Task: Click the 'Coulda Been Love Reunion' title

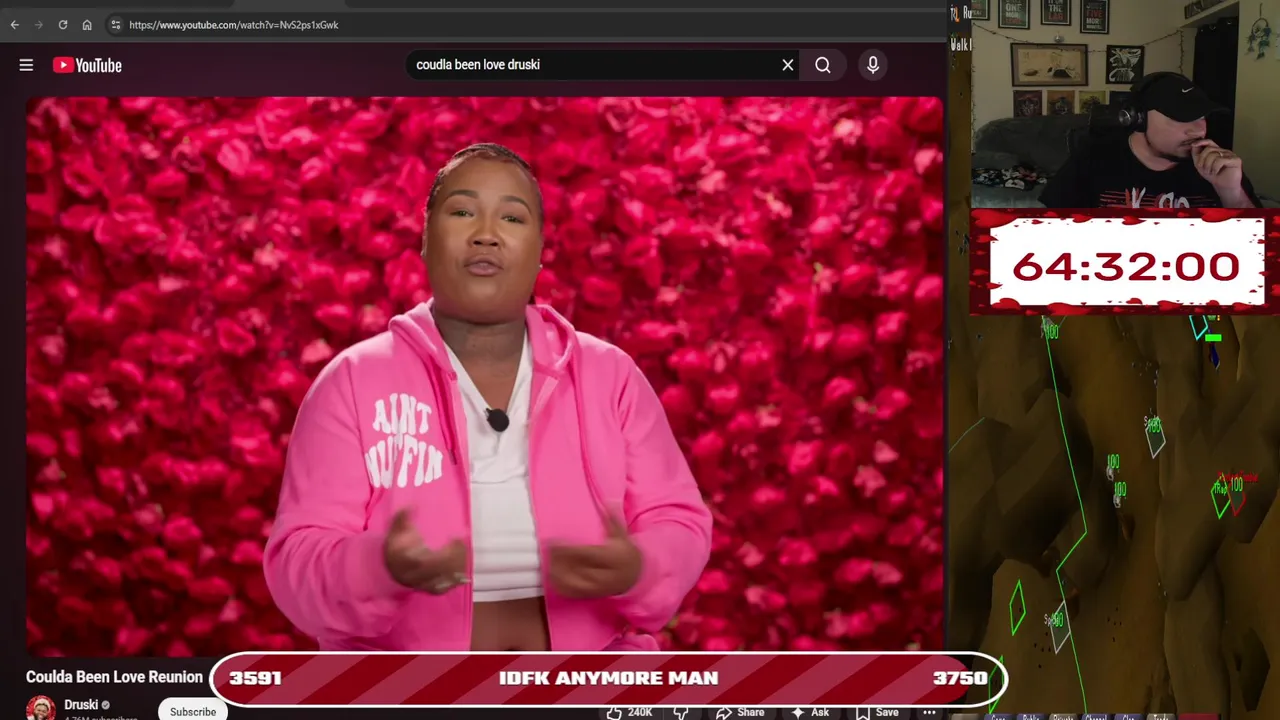Action: (x=114, y=677)
